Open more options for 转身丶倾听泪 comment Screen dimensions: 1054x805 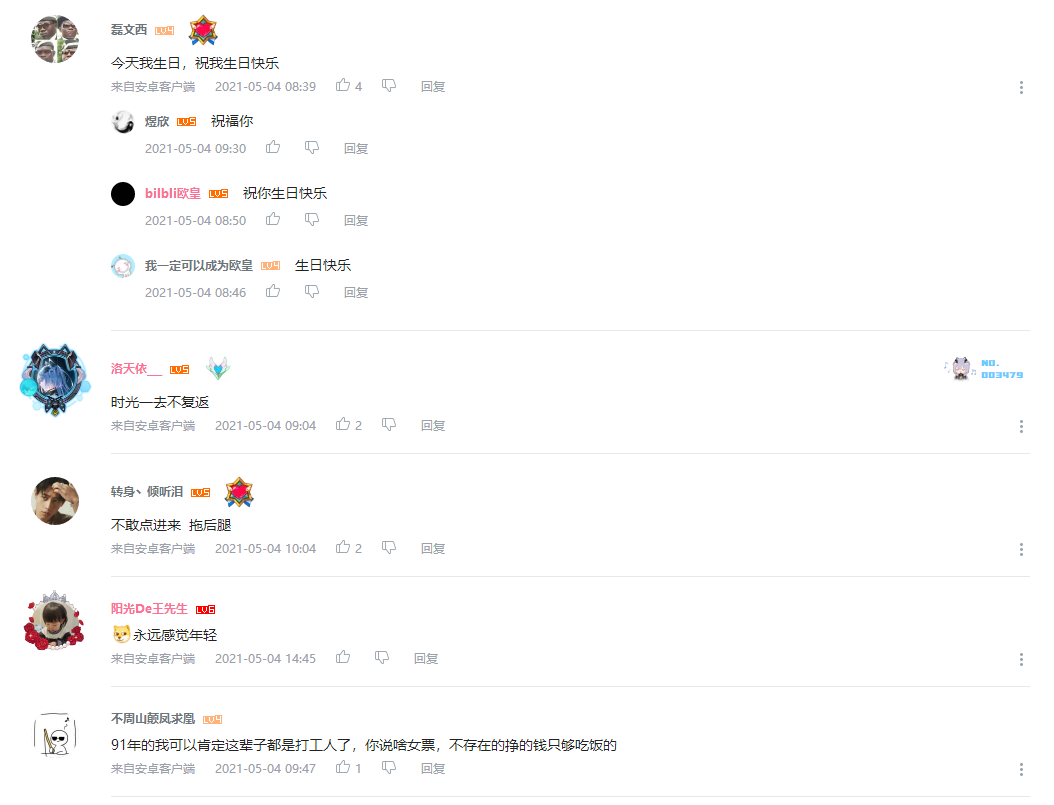[1021, 550]
